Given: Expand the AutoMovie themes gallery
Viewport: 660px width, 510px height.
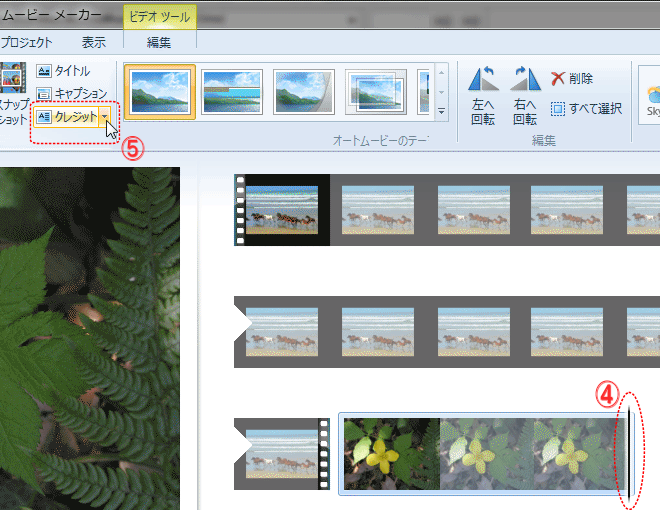Looking at the screenshot, I should (x=441, y=110).
